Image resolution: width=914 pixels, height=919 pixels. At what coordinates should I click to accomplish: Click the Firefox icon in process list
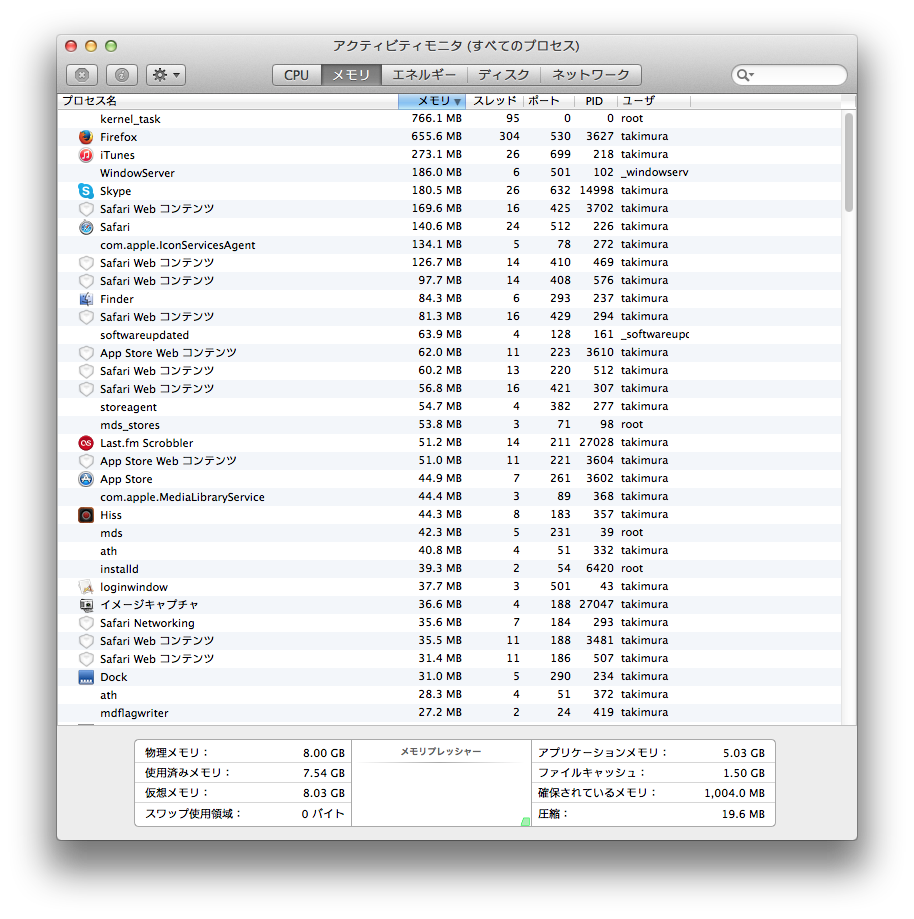(86, 137)
